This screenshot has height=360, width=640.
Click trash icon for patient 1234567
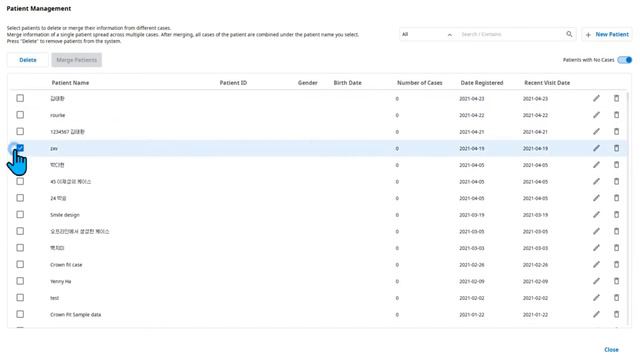click(616, 131)
